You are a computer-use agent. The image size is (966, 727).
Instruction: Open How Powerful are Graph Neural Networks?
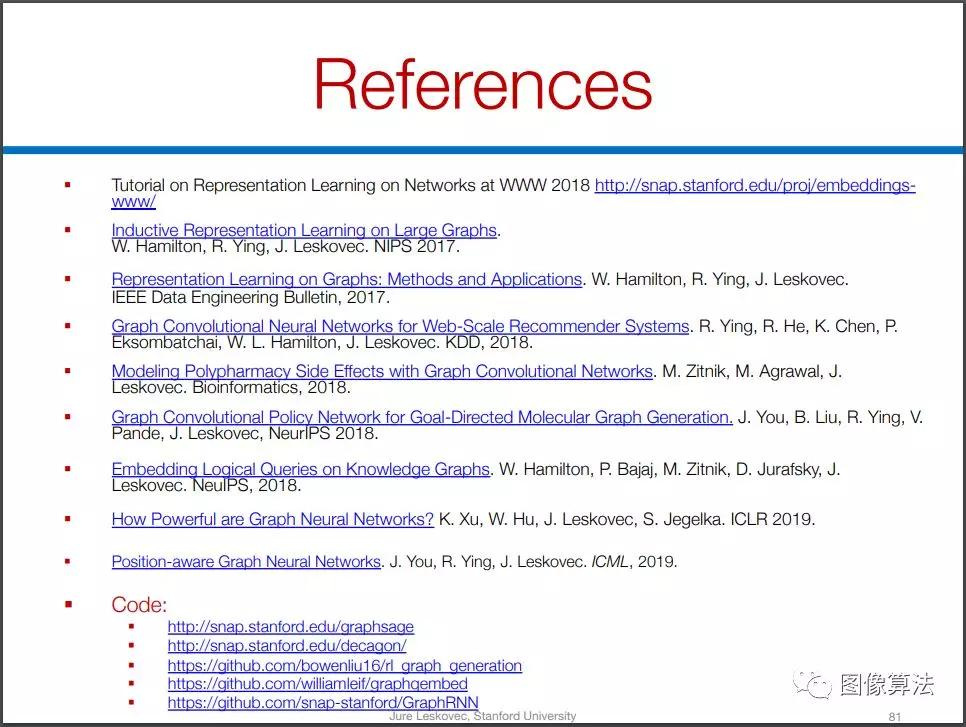coord(273,519)
